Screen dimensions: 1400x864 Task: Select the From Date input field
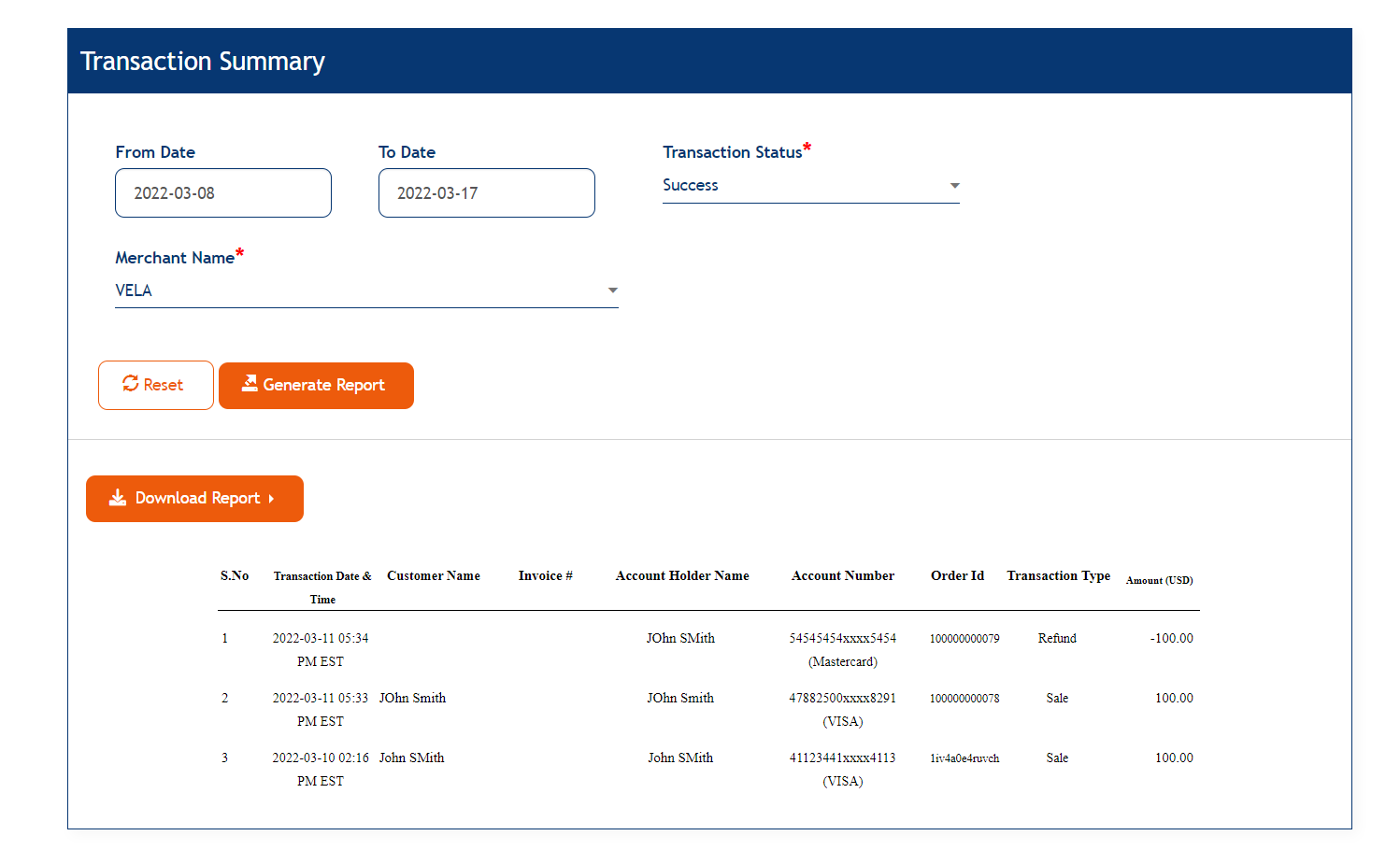pyautogui.click(x=223, y=192)
